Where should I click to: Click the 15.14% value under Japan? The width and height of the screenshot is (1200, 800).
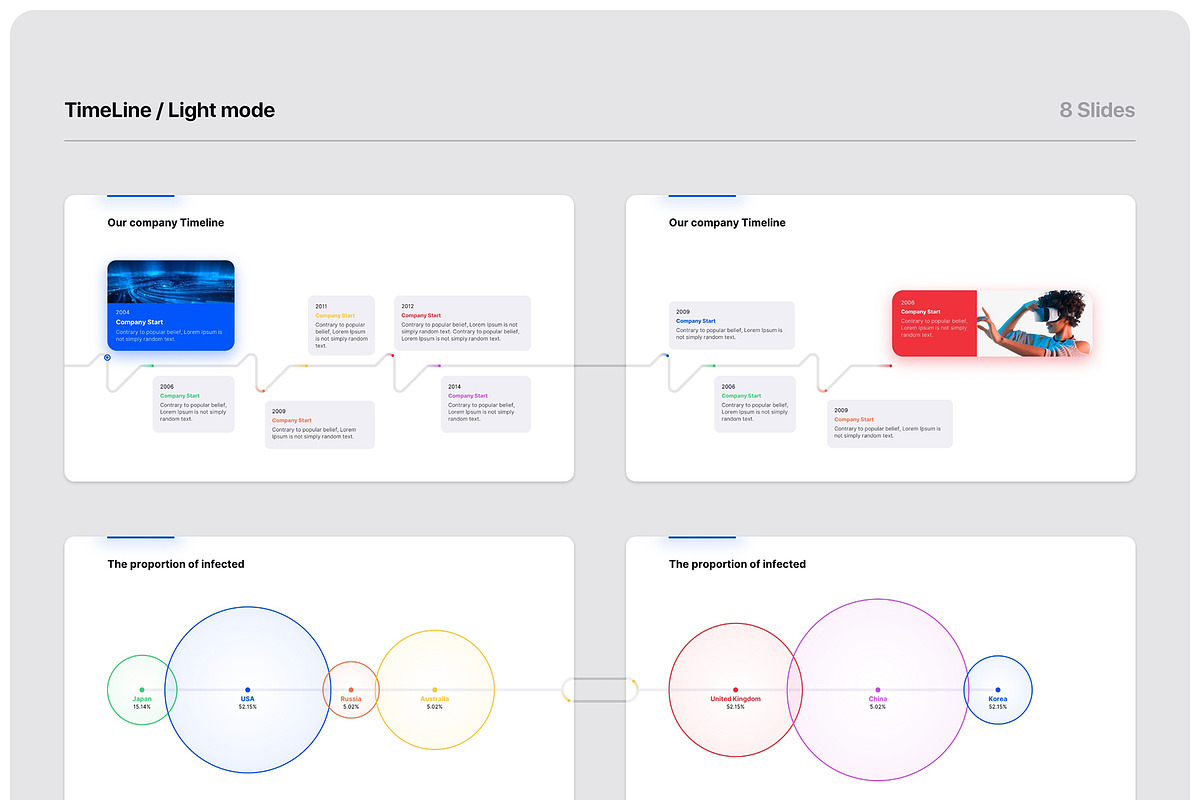point(142,707)
